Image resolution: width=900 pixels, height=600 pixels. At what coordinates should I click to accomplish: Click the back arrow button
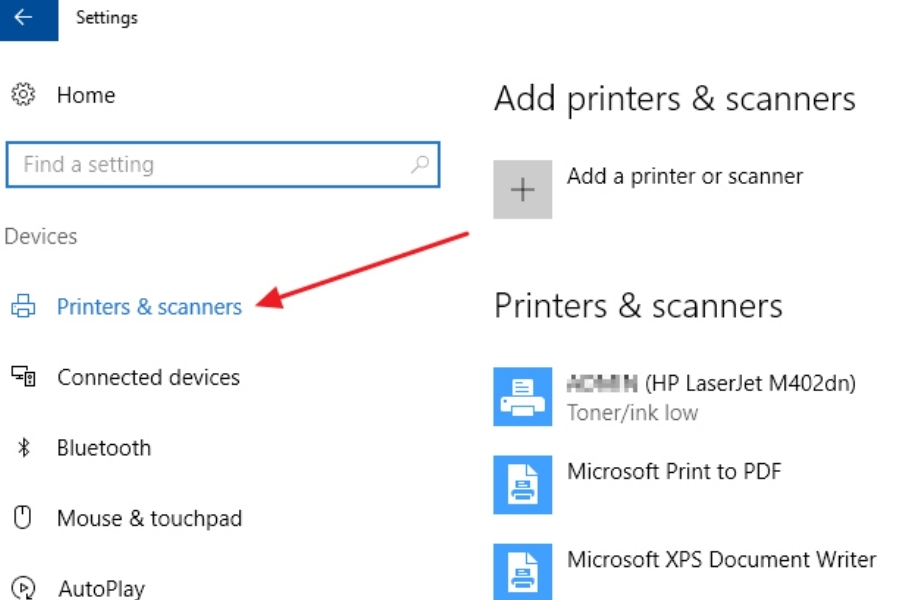(x=24, y=18)
